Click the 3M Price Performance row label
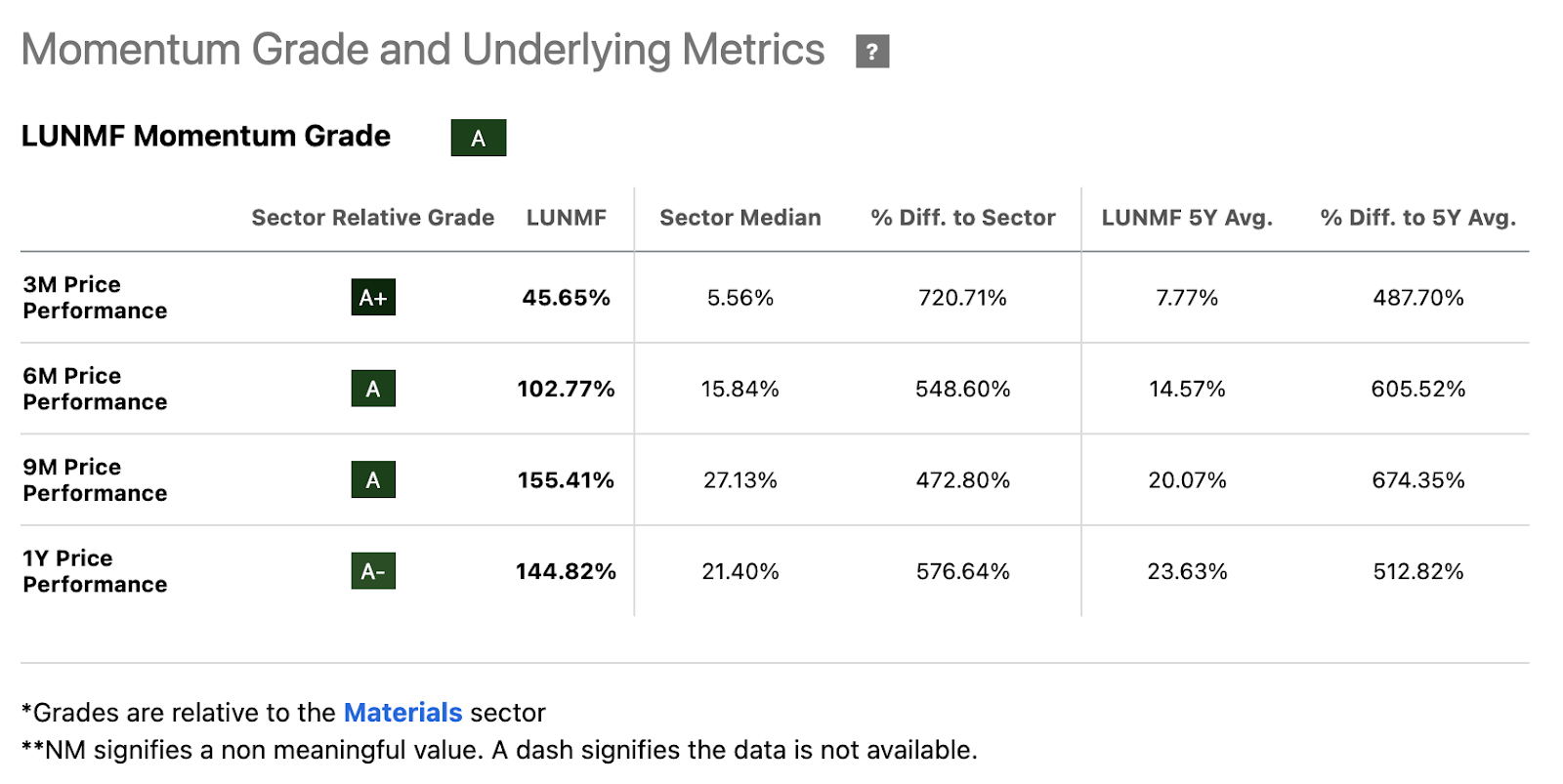1563x784 pixels. (95, 298)
